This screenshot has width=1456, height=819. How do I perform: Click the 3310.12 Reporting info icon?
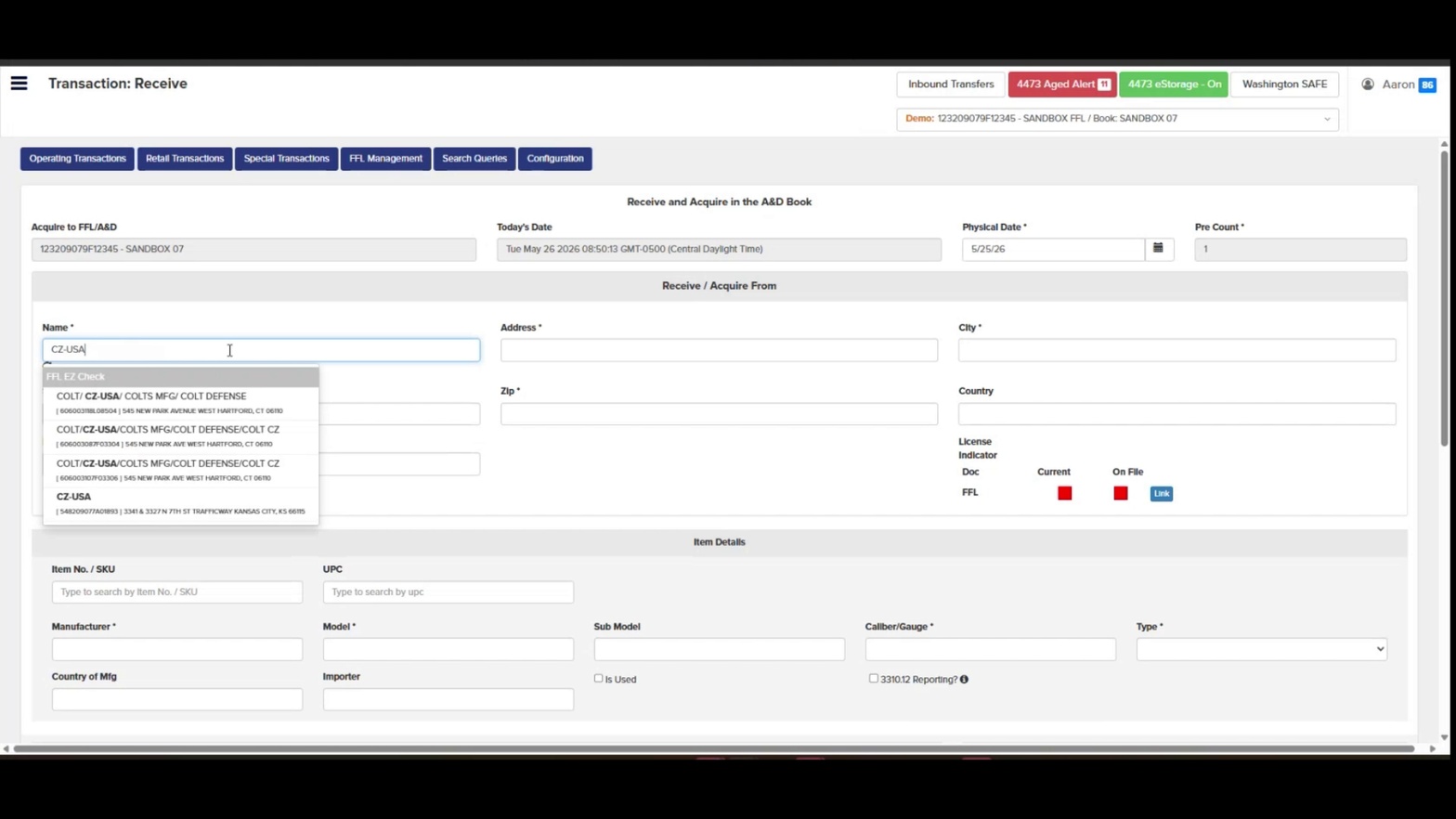click(x=964, y=680)
